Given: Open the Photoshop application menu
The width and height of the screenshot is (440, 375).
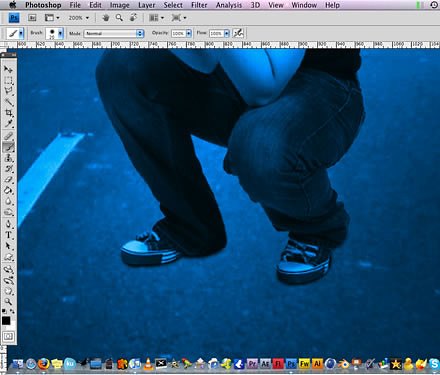Looking at the screenshot, I should 43,5.
